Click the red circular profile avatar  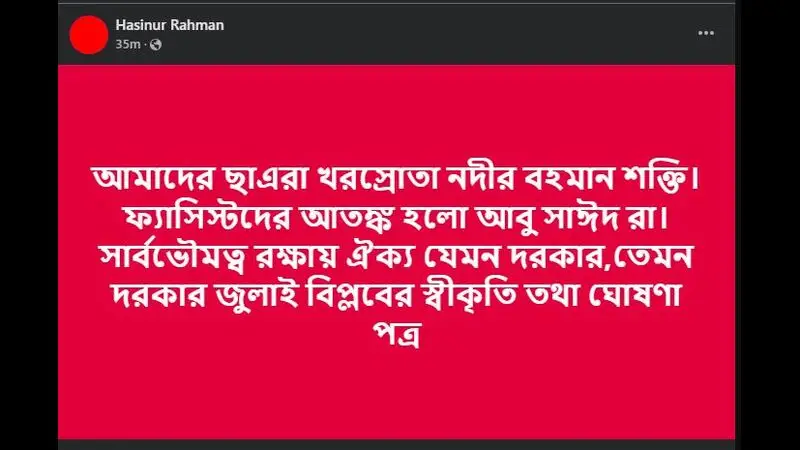coord(89,35)
